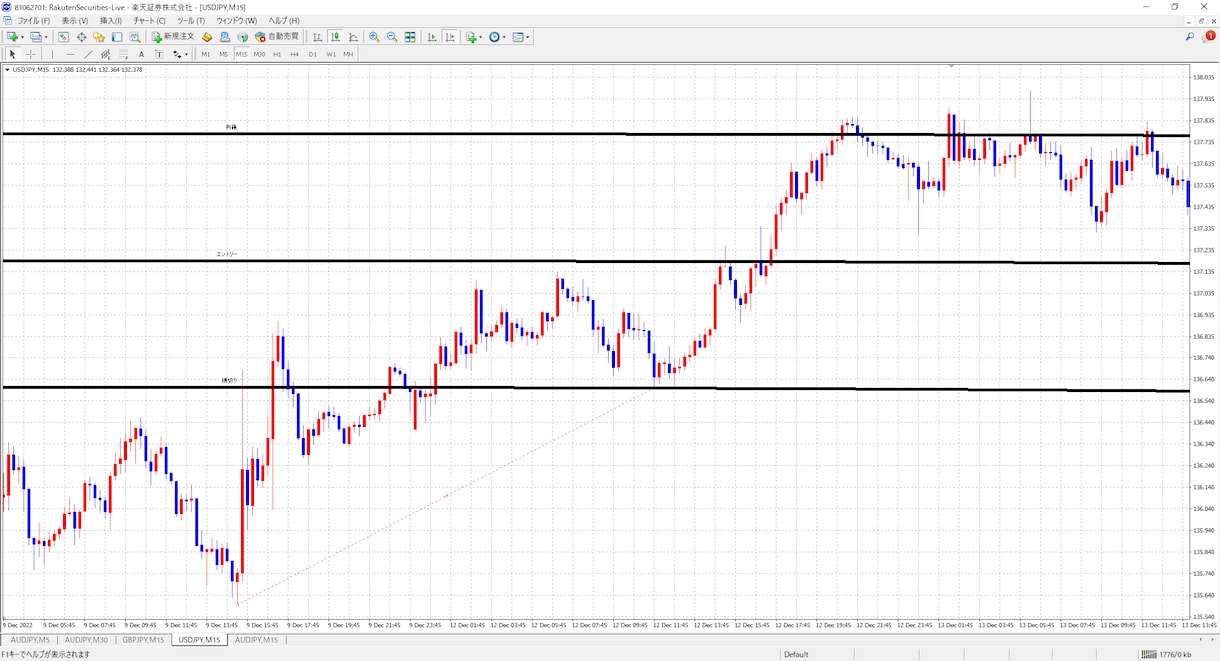Select the trendline drawing tool
This screenshot has height=661, width=1220.
(x=88, y=54)
